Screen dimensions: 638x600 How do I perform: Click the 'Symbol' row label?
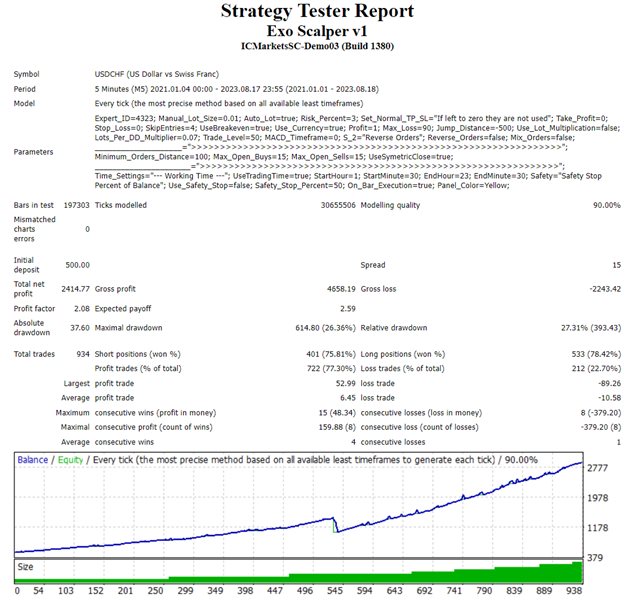pos(26,74)
